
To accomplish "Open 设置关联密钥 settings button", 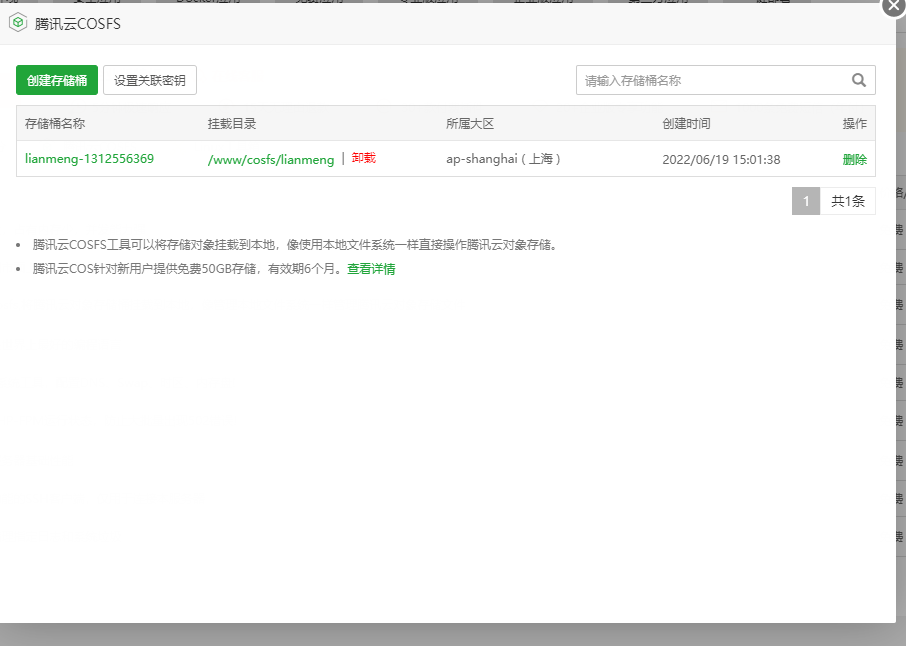I will tap(150, 80).
